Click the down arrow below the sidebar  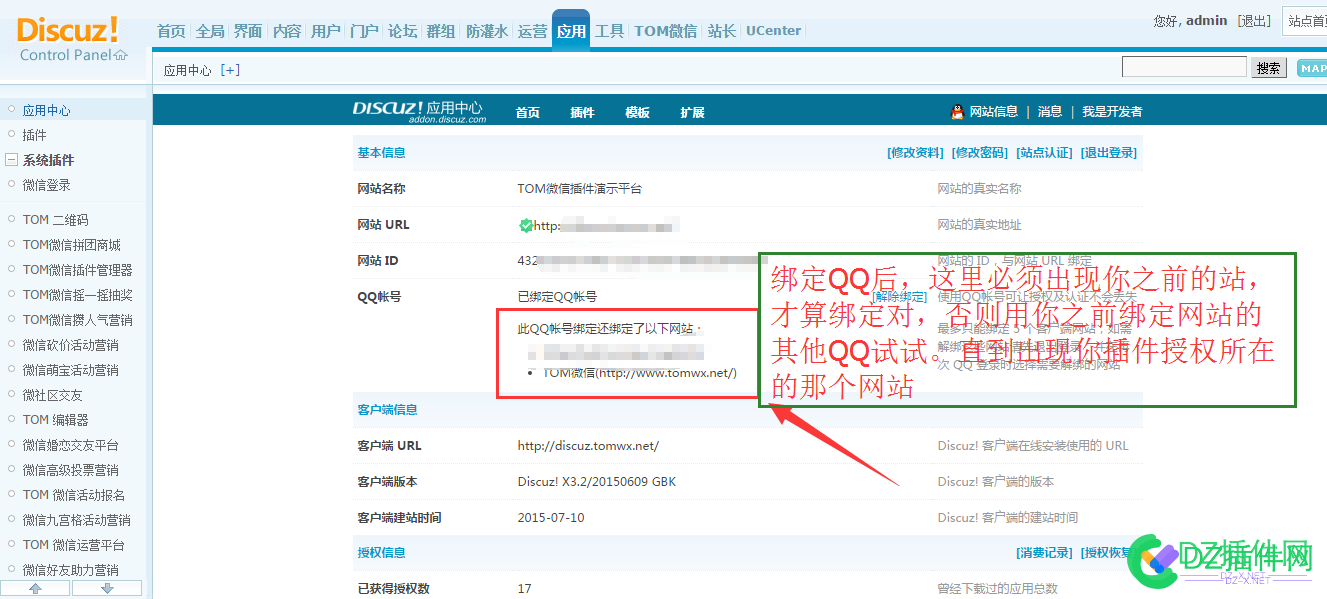tap(108, 588)
